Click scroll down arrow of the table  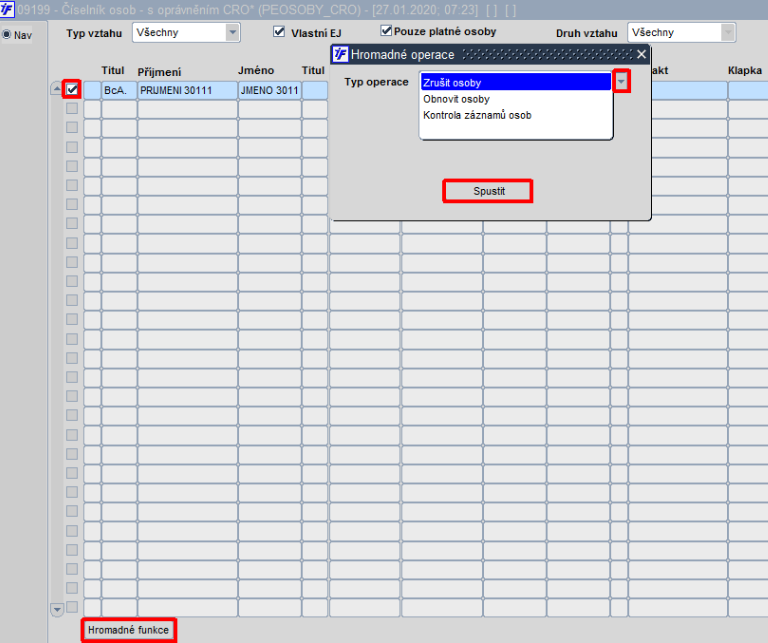[57, 610]
